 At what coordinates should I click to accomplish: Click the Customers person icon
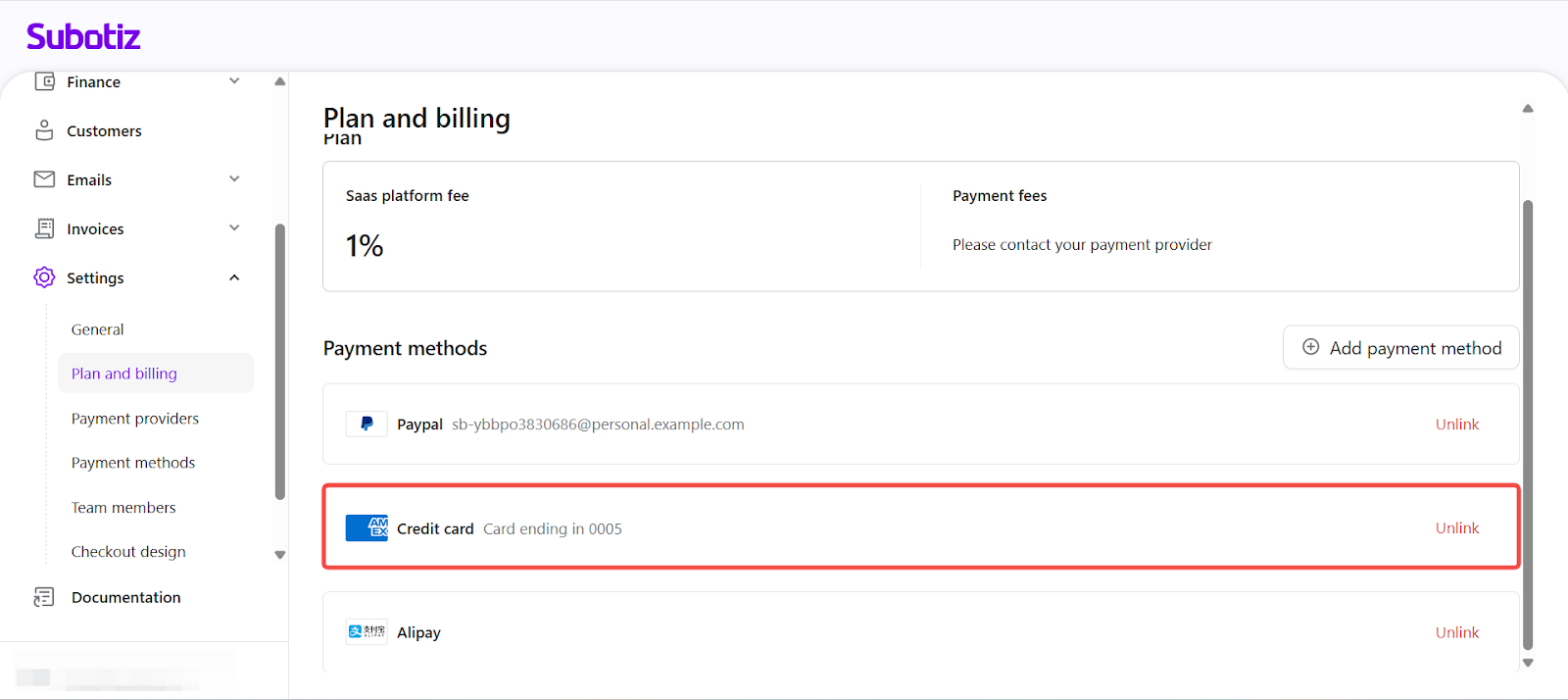pos(44,130)
